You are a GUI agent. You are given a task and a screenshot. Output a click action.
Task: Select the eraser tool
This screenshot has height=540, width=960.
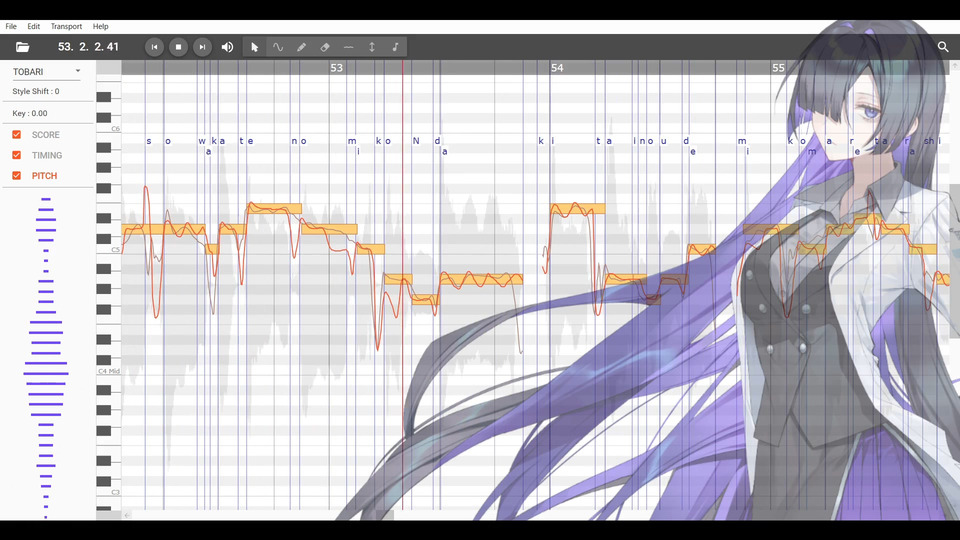pyautogui.click(x=325, y=47)
